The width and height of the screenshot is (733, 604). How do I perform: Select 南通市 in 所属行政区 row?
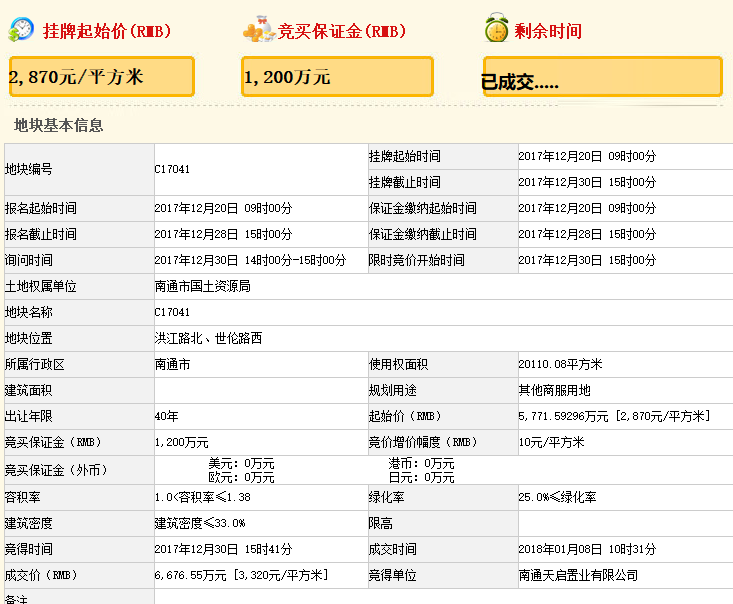(x=172, y=364)
